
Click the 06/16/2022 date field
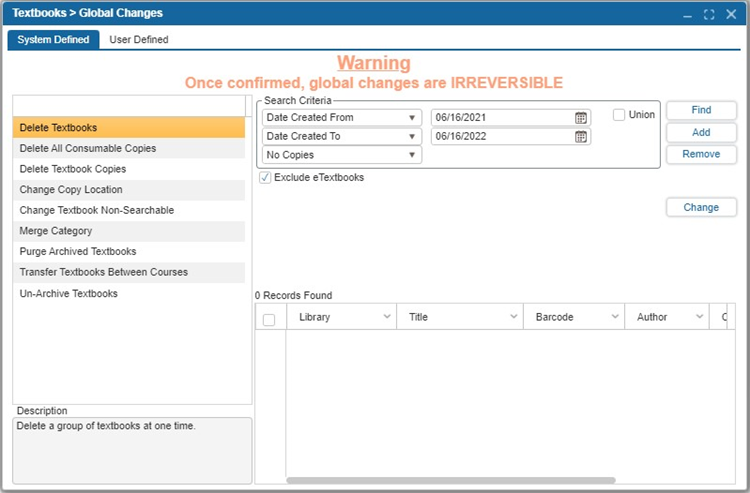click(x=511, y=136)
